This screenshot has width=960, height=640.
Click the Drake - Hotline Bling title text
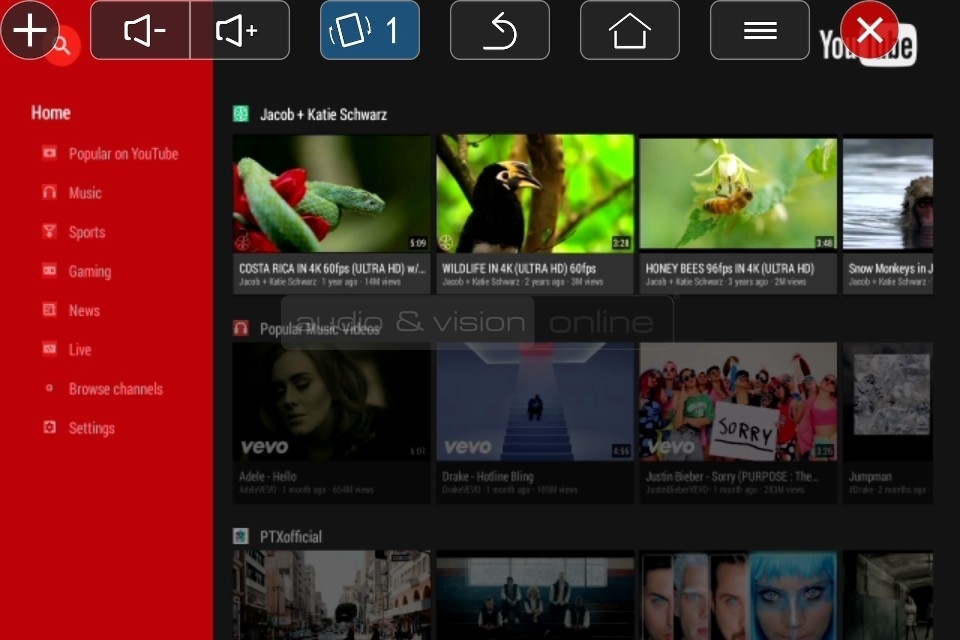point(487,476)
